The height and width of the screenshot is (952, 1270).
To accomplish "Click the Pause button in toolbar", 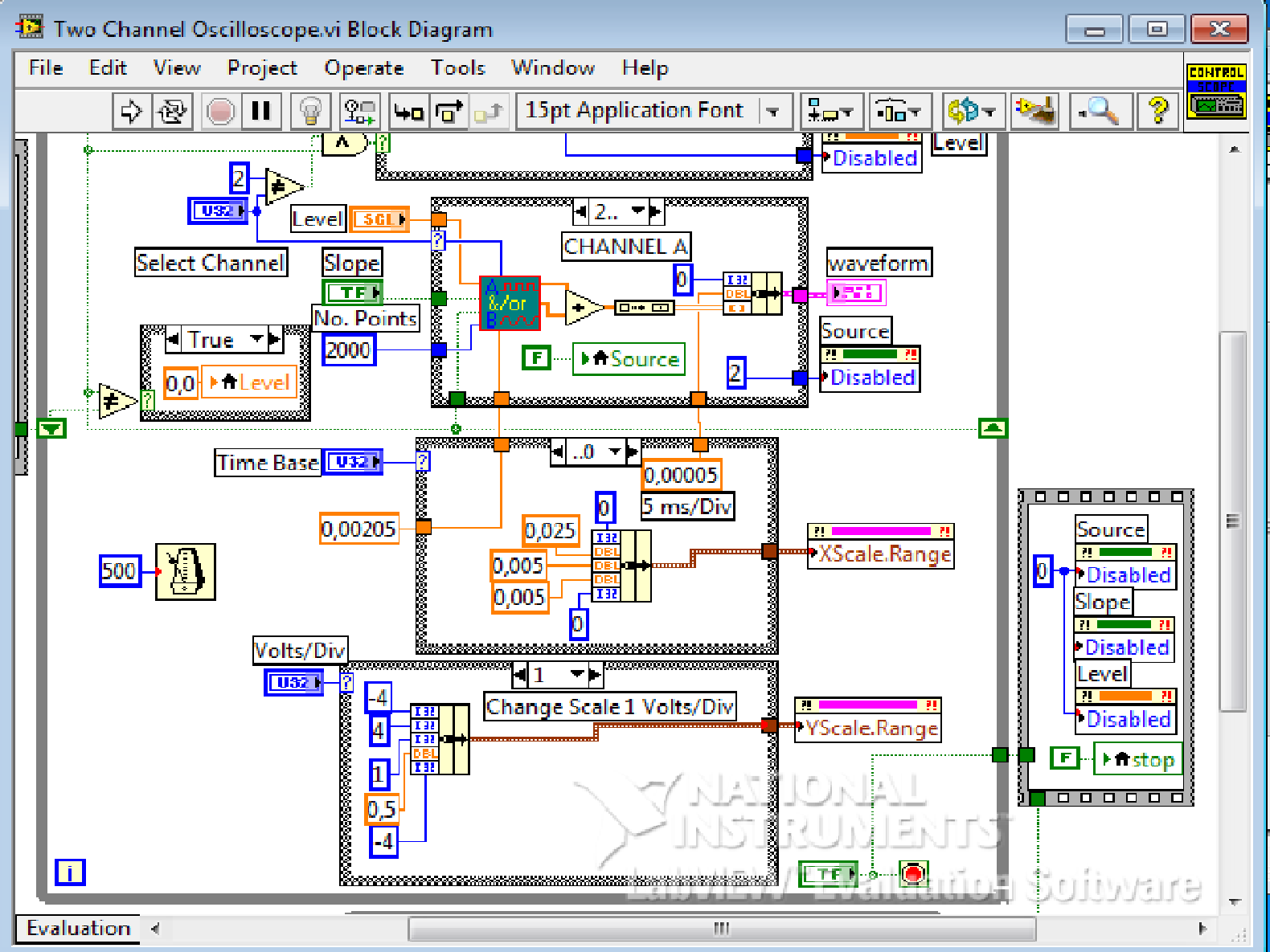I will click(260, 111).
